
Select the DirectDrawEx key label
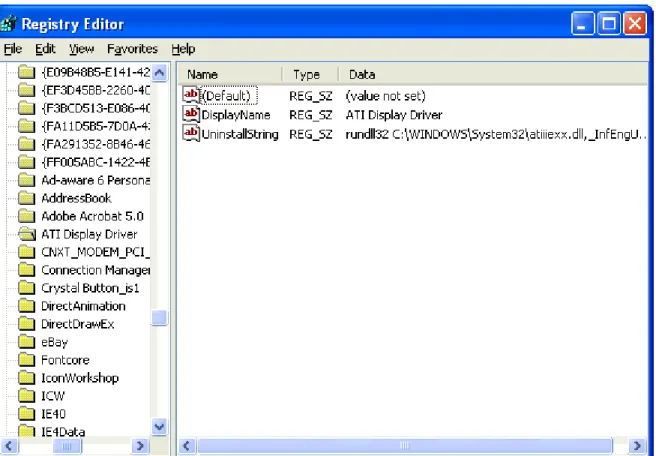77,324
